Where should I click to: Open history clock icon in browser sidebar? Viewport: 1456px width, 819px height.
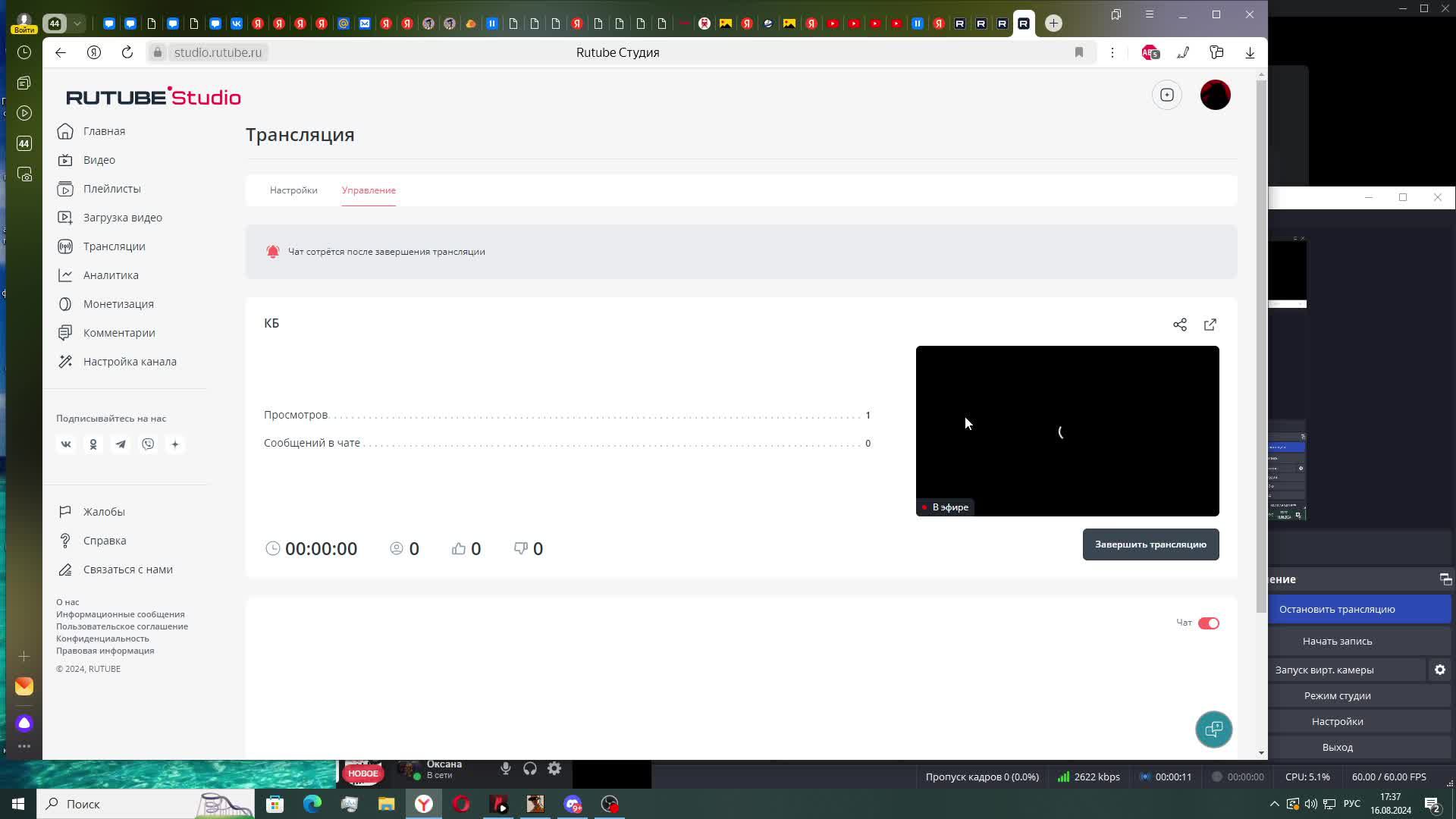(24, 52)
